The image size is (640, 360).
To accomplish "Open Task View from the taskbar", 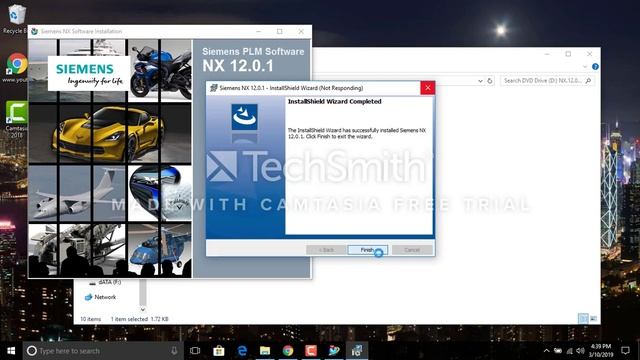I will coord(195,351).
